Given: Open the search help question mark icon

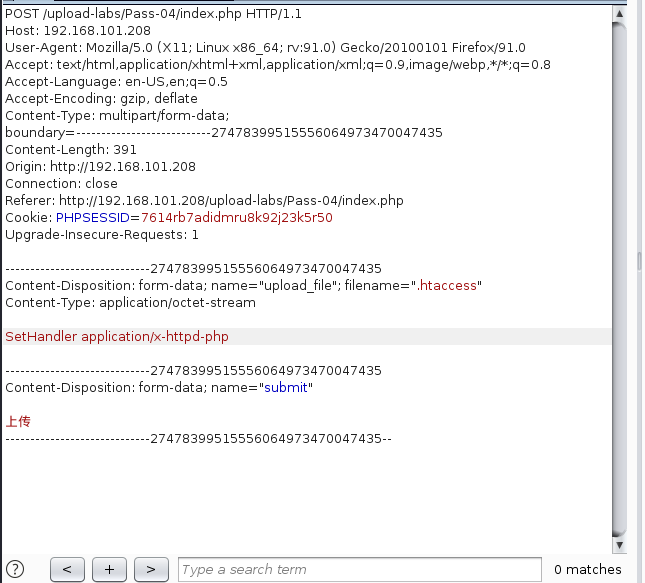Looking at the screenshot, I should click(x=15, y=569).
